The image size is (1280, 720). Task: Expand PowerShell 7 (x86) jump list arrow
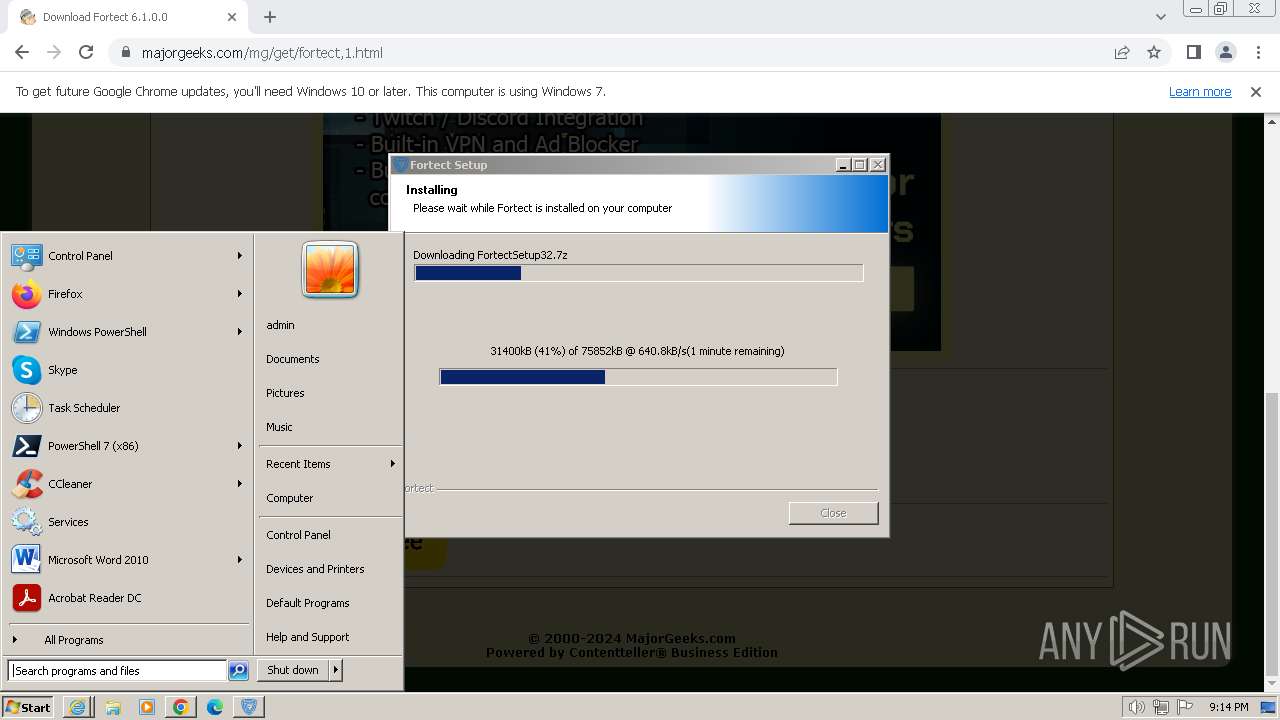pyautogui.click(x=240, y=446)
